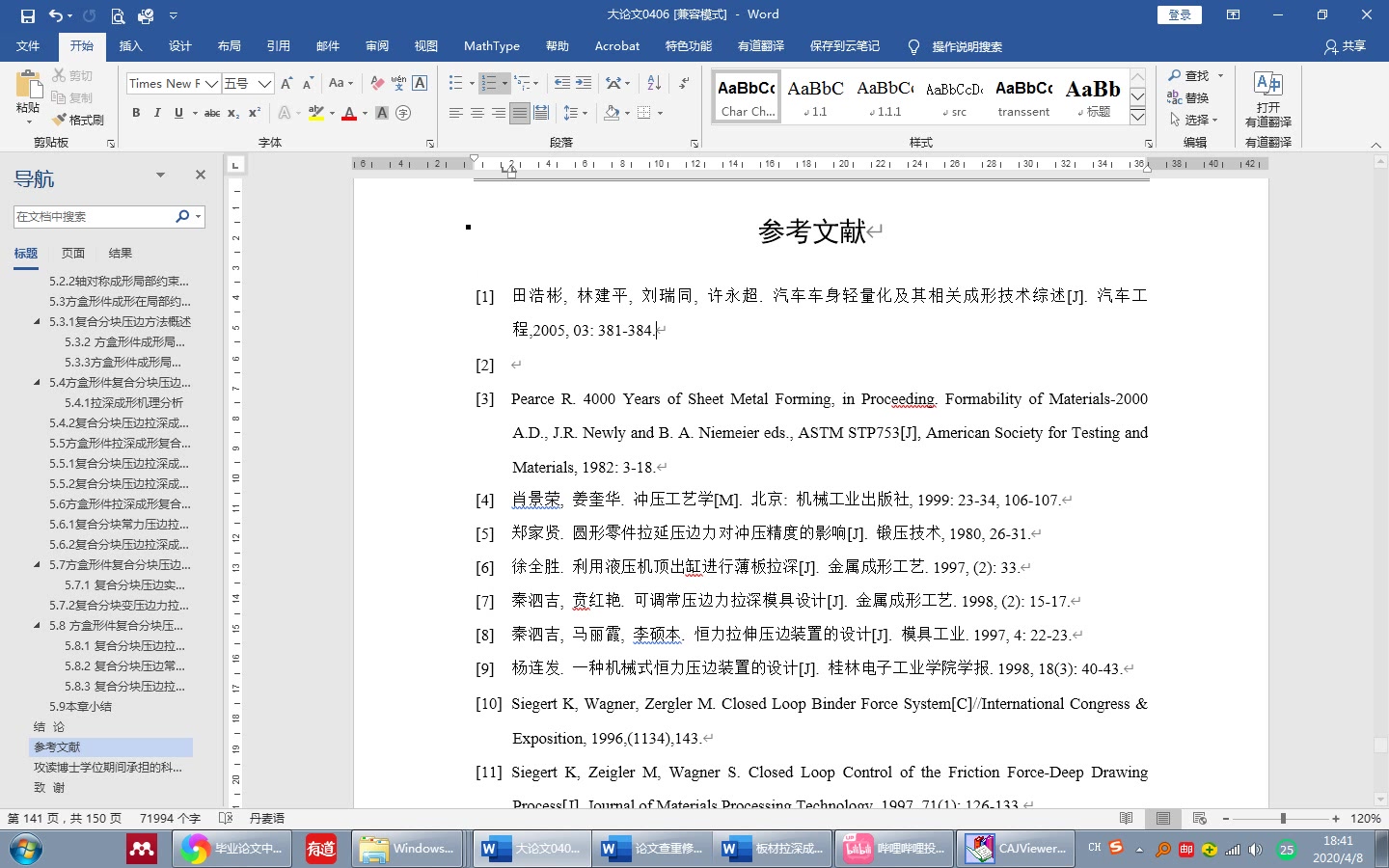The width and height of the screenshot is (1389, 868).
Task: Open the 选择 (Select) dropdown in the editing group
Action: coord(1193,120)
